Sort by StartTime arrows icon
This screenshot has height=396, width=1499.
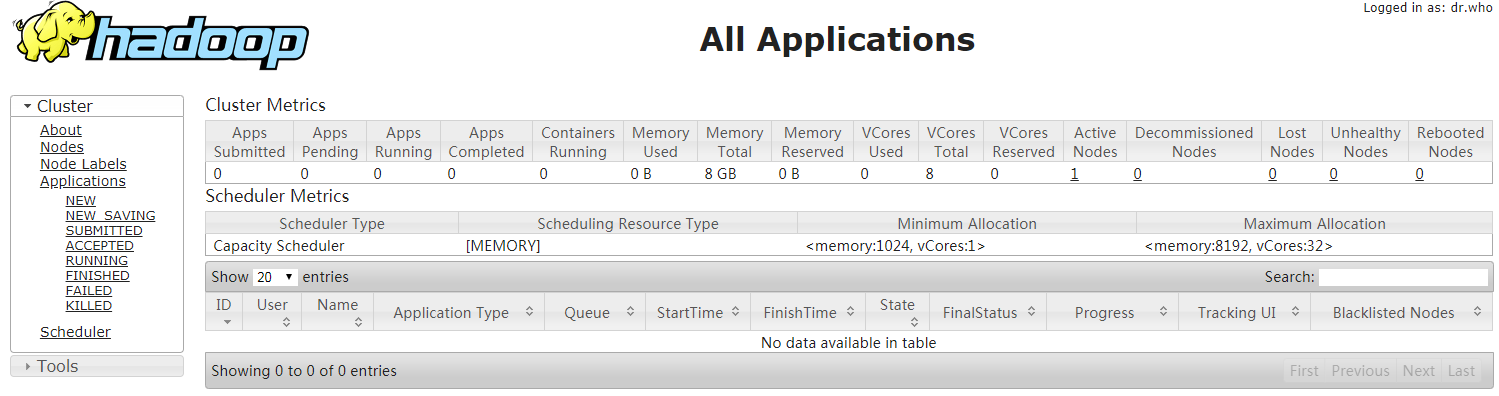[x=735, y=312]
